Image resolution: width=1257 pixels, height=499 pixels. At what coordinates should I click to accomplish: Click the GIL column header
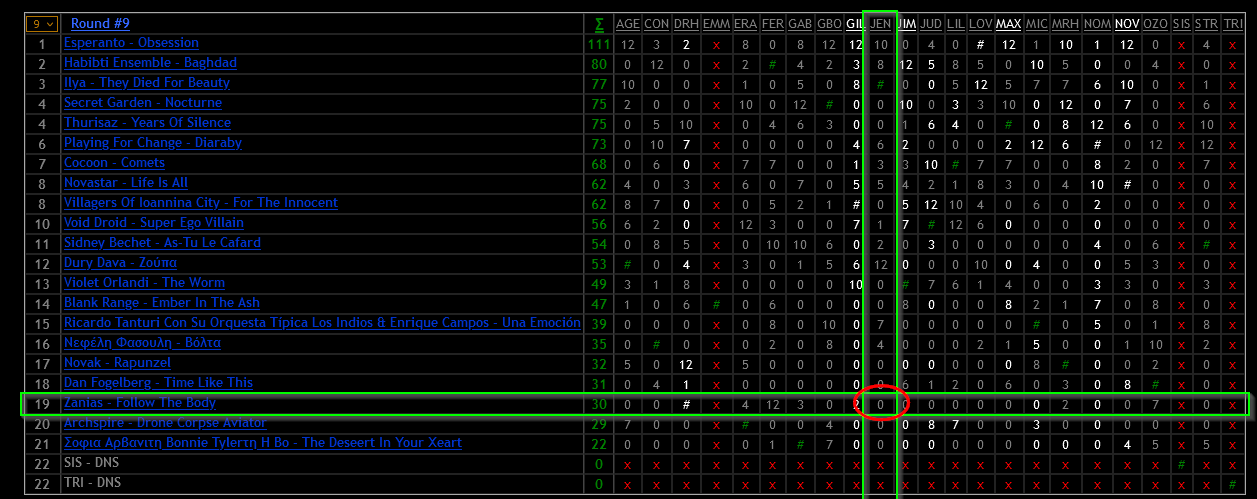click(x=855, y=23)
